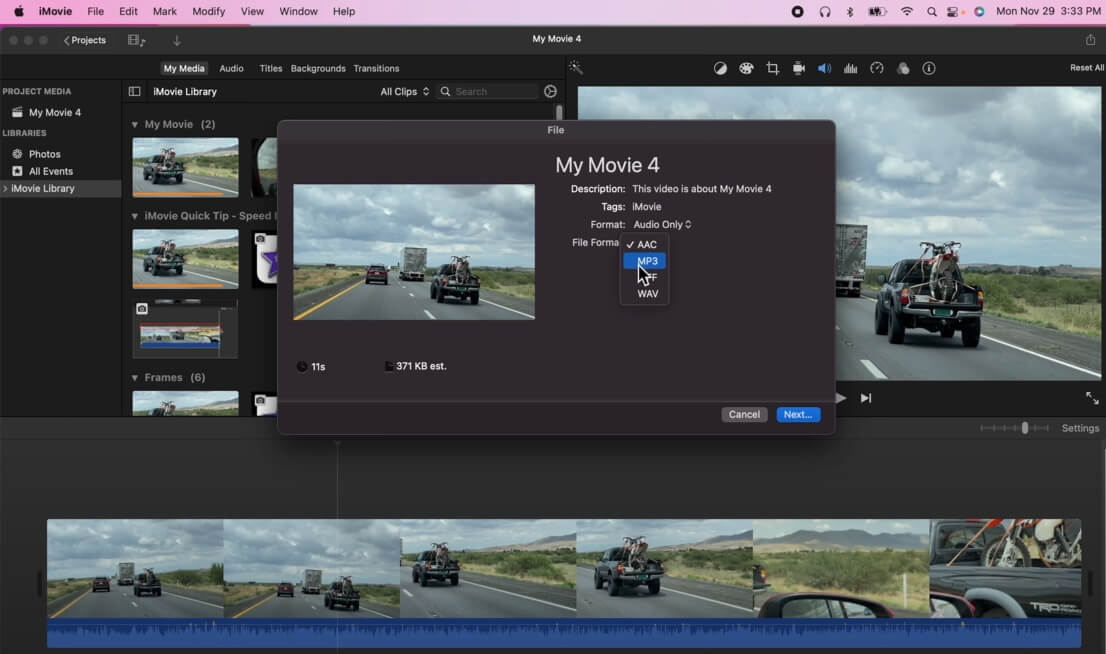Select Photos in Libraries sidebar

click(44, 154)
